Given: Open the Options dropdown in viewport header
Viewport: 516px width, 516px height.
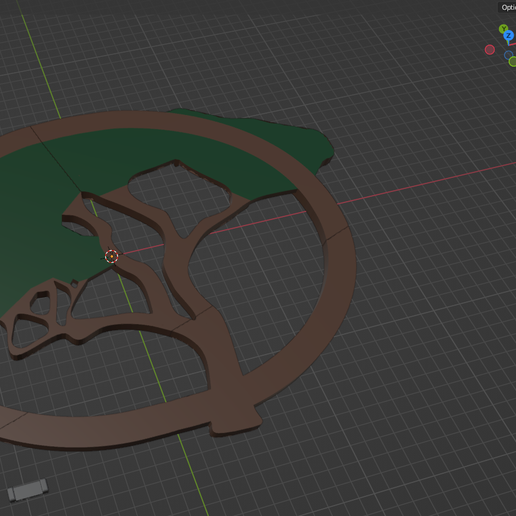Looking at the screenshot, I should click(x=507, y=7).
